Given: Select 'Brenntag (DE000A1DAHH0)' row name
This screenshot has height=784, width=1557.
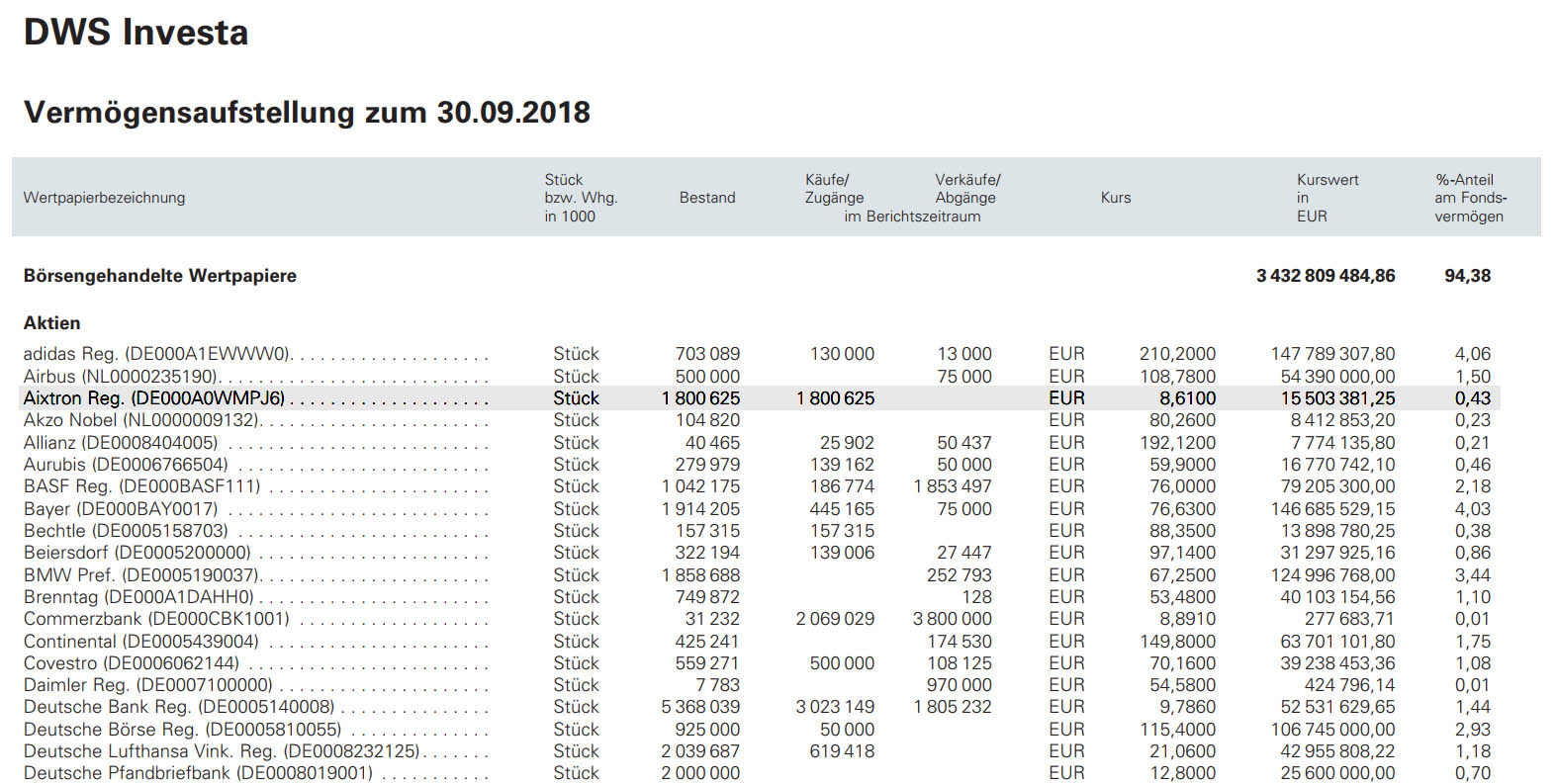Looking at the screenshot, I should [x=138, y=597].
